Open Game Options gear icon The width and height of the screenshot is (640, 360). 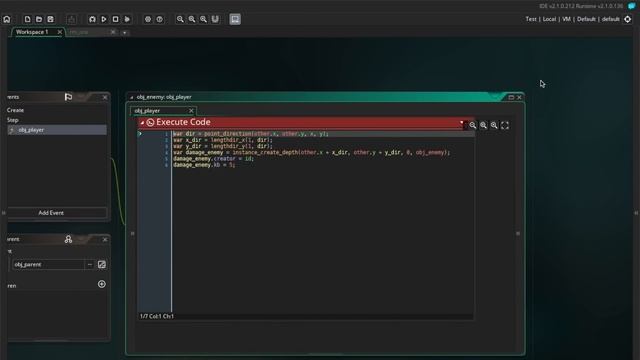pyautogui.click(x=148, y=19)
